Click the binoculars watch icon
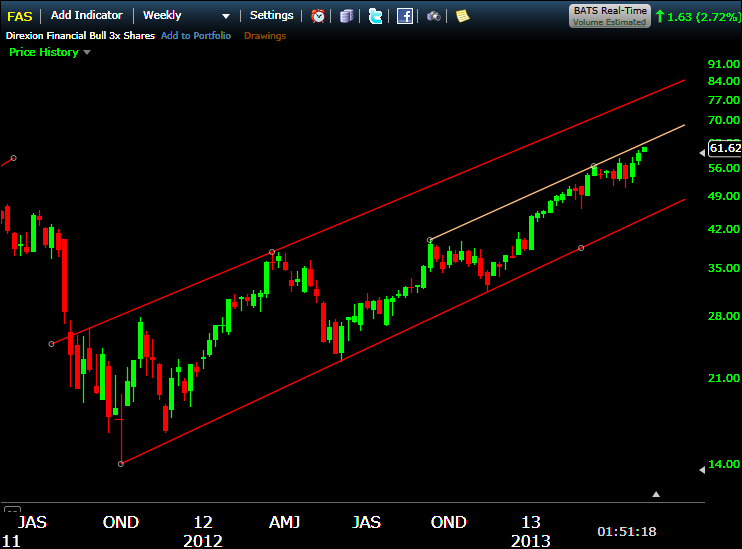This screenshot has height=549, width=742. coord(434,17)
